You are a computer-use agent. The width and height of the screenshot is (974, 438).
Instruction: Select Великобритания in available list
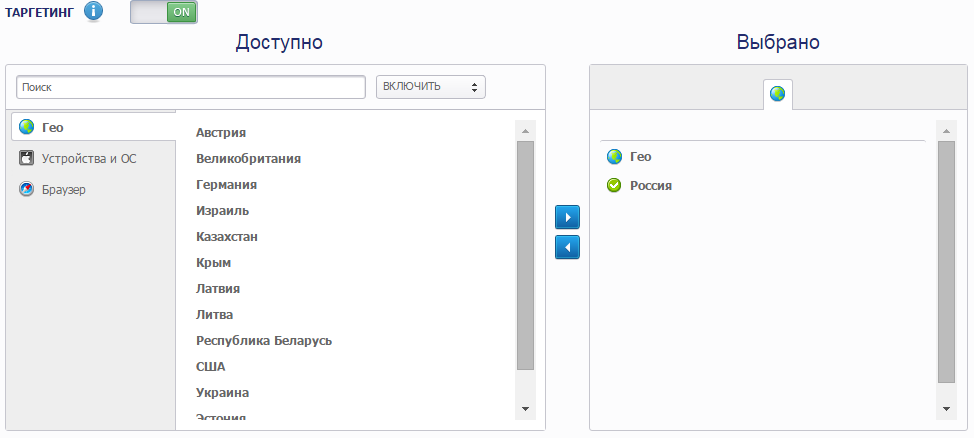coord(248,158)
